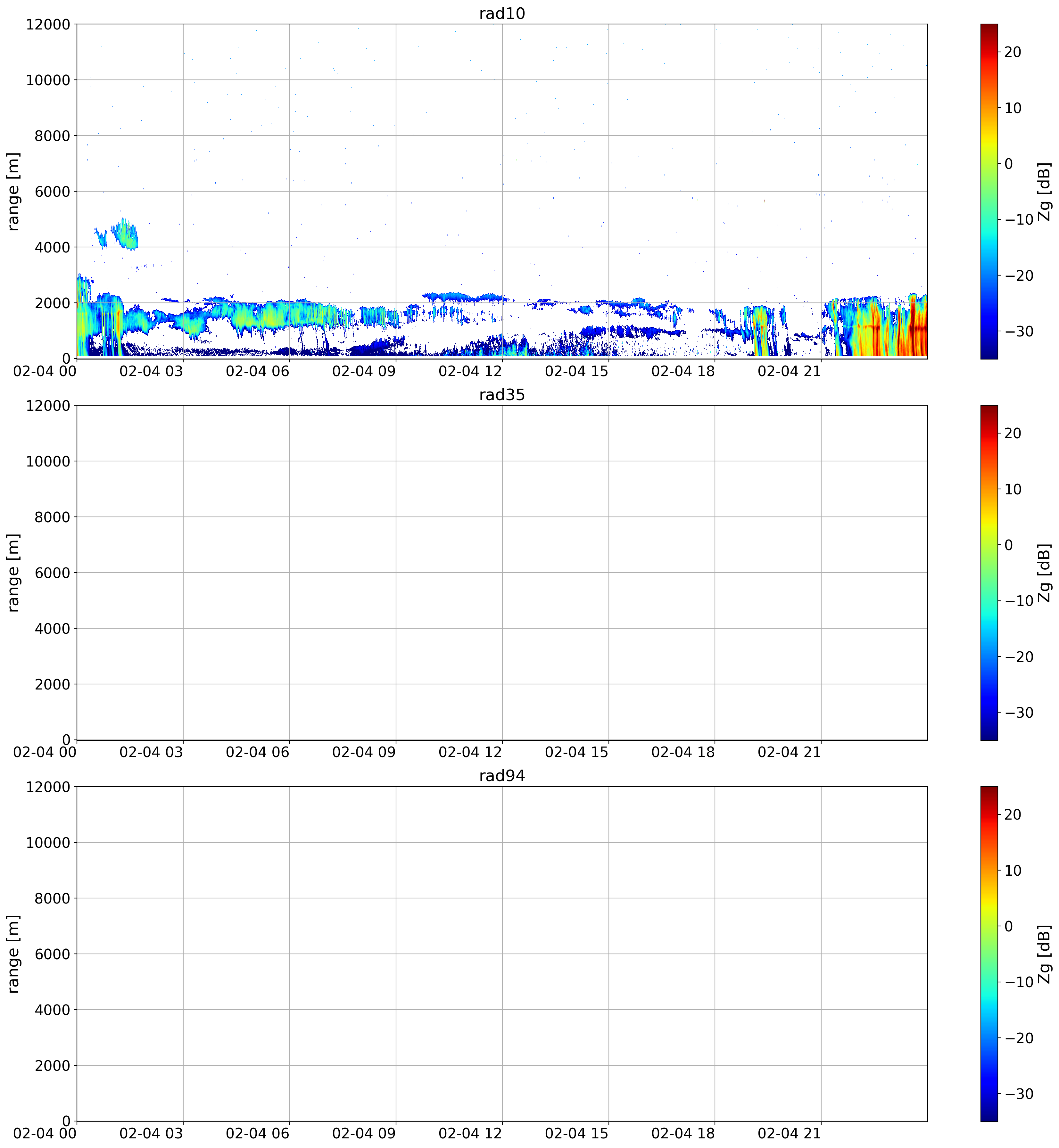This screenshot has height=1148, width=1059.
Task: Click the 20 tick on rad10 colorbar
Action: pyautogui.click(x=1013, y=52)
